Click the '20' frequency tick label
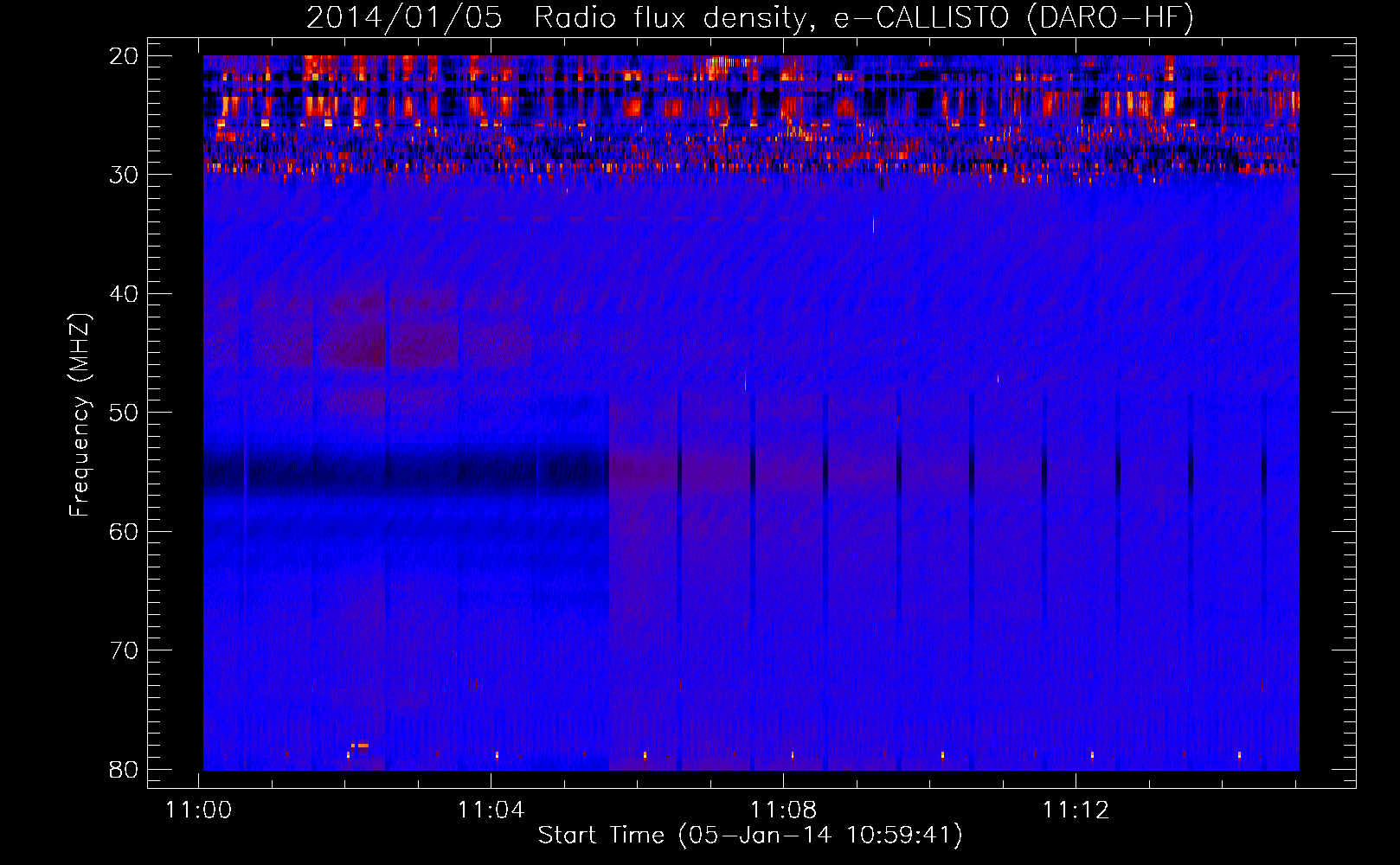The height and width of the screenshot is (865, 1400). 125,56
